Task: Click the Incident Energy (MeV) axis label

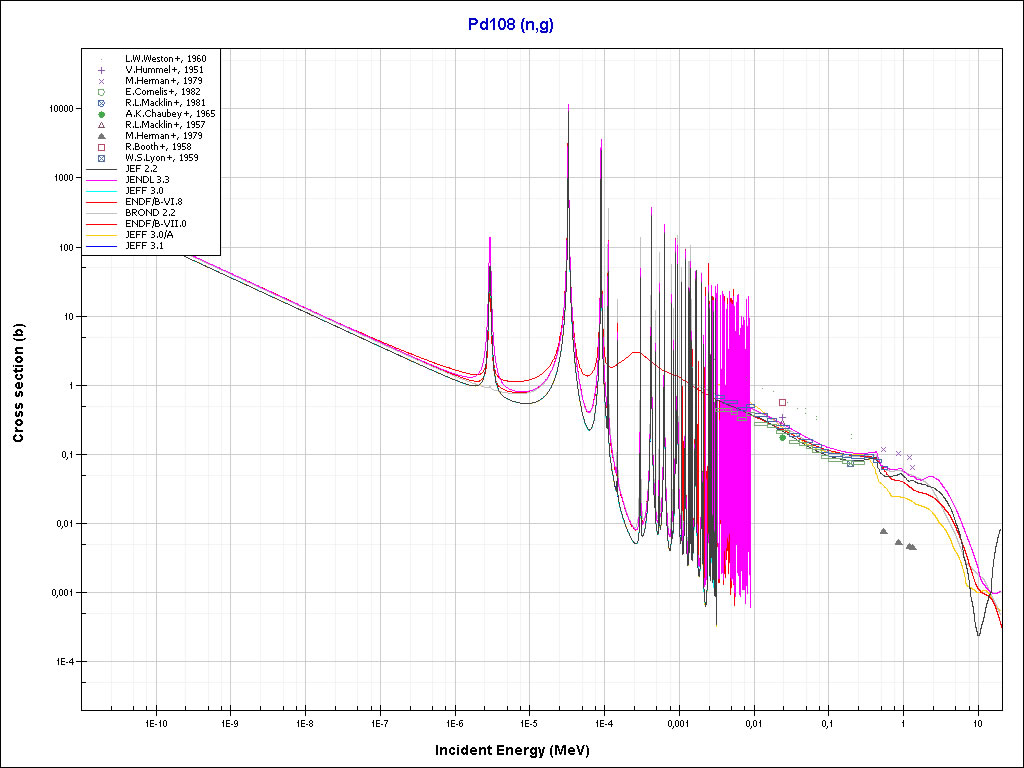Action: click(519, 749)
